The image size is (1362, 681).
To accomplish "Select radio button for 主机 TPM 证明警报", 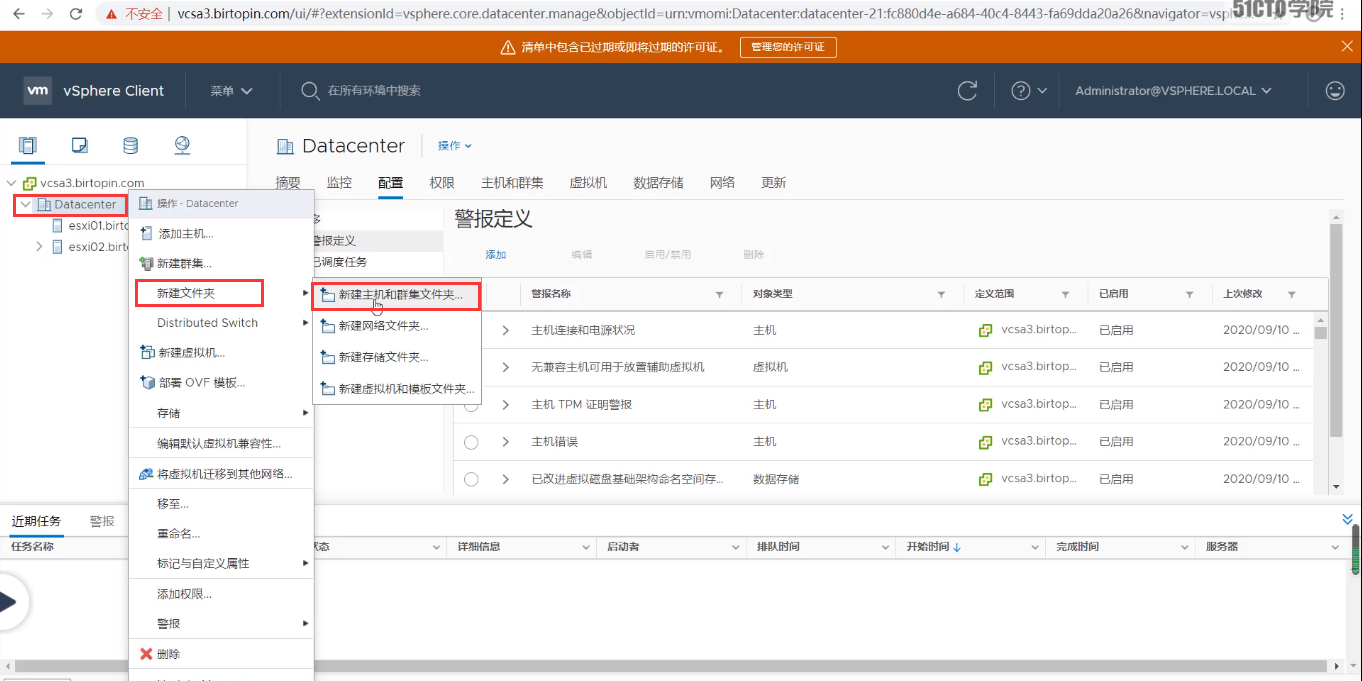I will pyautogui.click(x=471, y=405).
